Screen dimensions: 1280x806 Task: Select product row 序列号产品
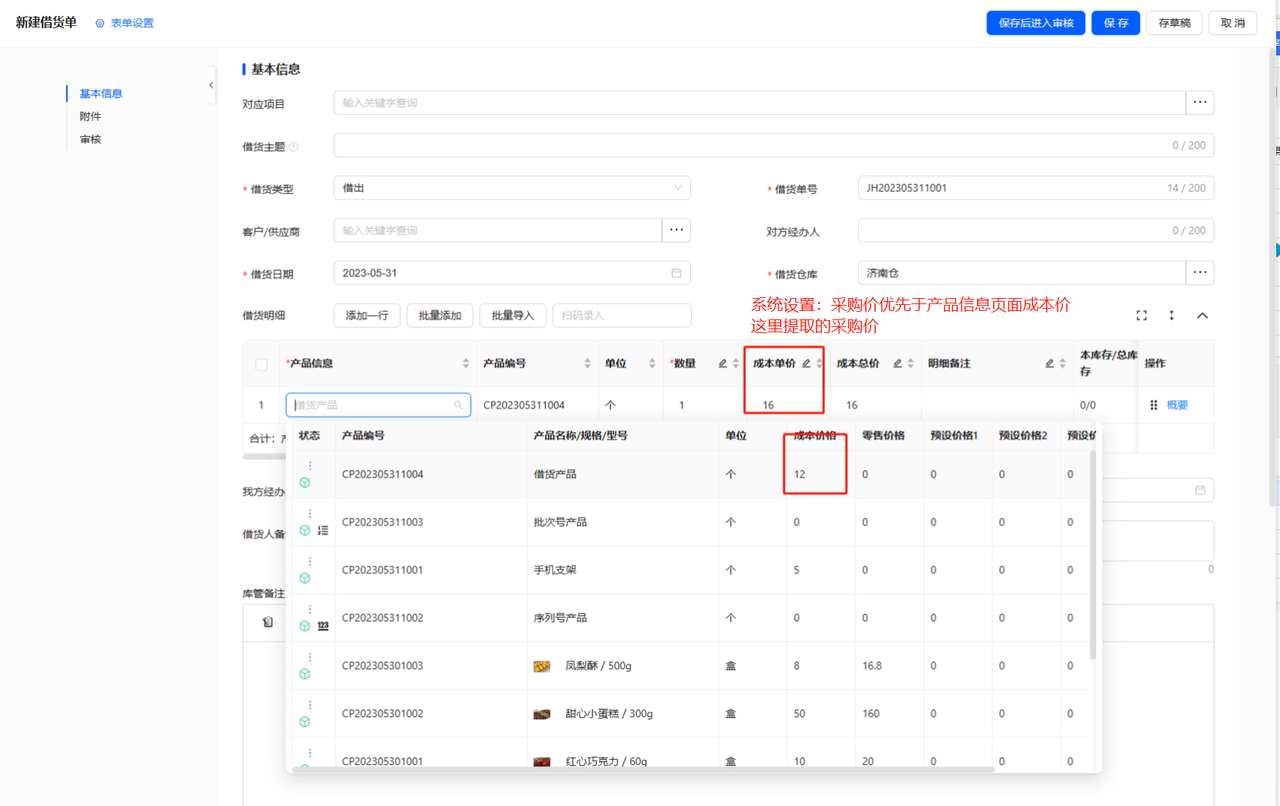coord(690,618)
